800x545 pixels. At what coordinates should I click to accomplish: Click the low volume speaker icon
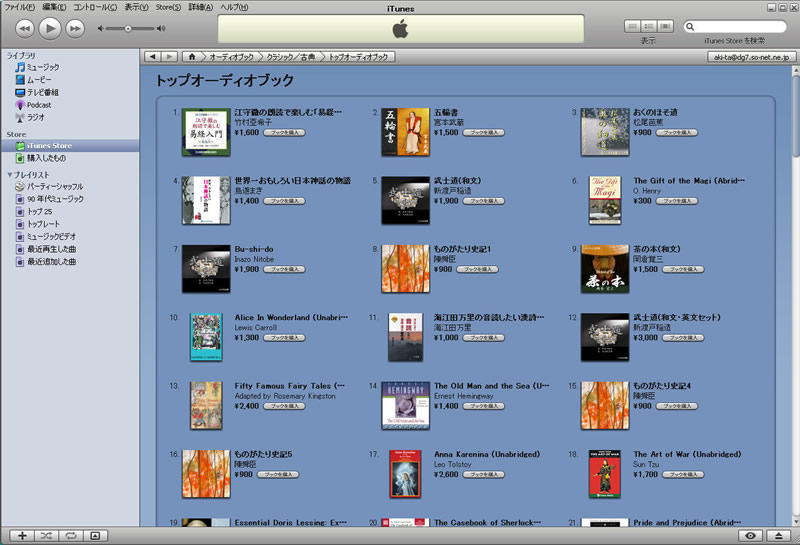point(101,29)
